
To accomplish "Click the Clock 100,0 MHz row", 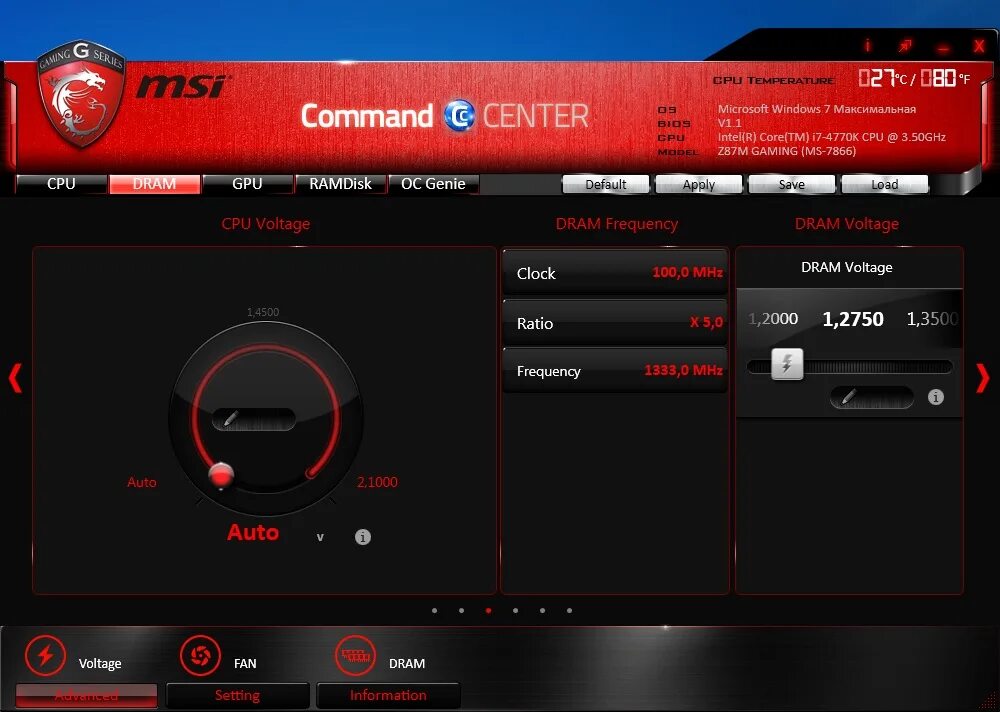I will click(615, 273).
